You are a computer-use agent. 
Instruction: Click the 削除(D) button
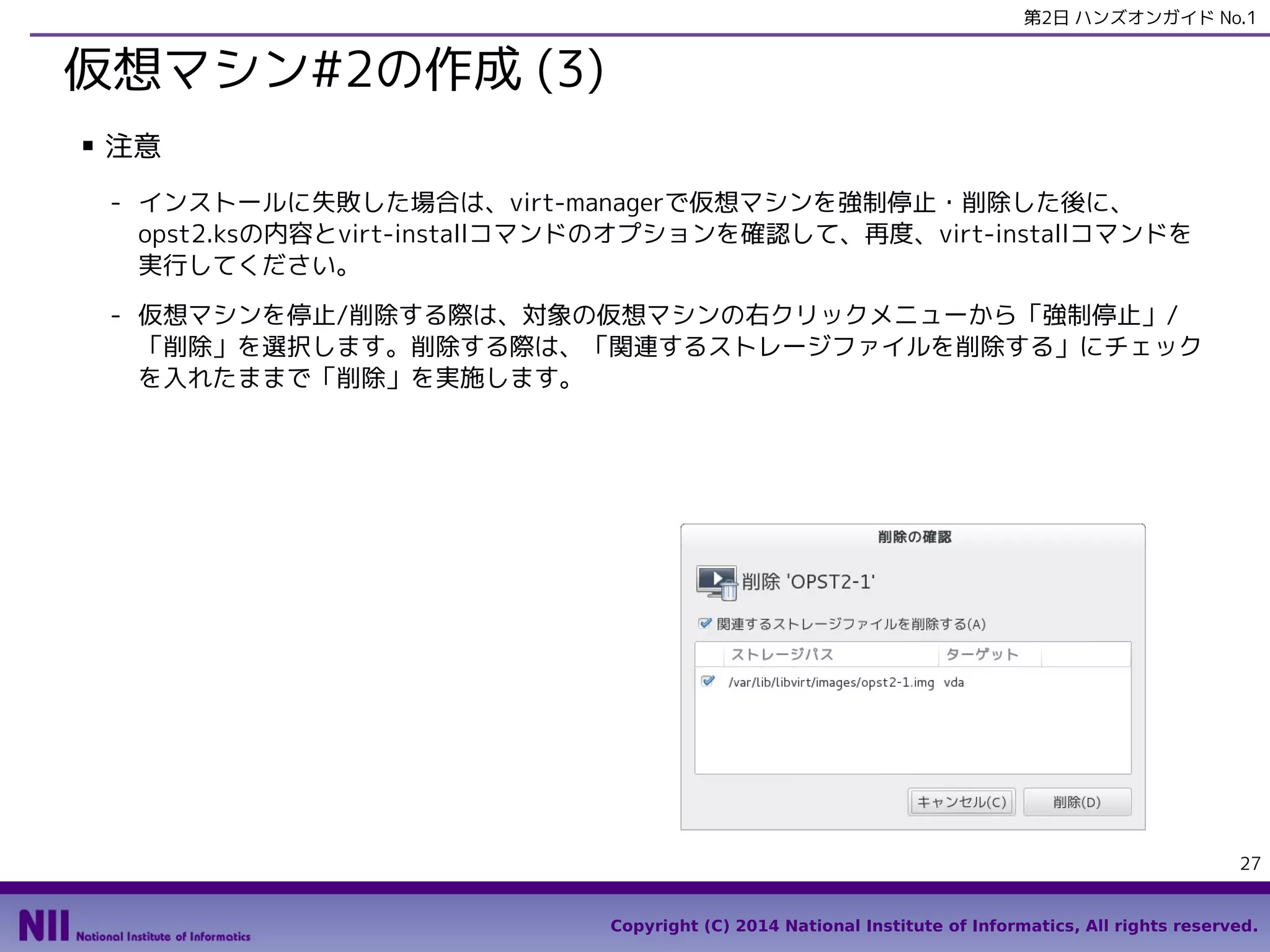click(x=1077, y=802)
